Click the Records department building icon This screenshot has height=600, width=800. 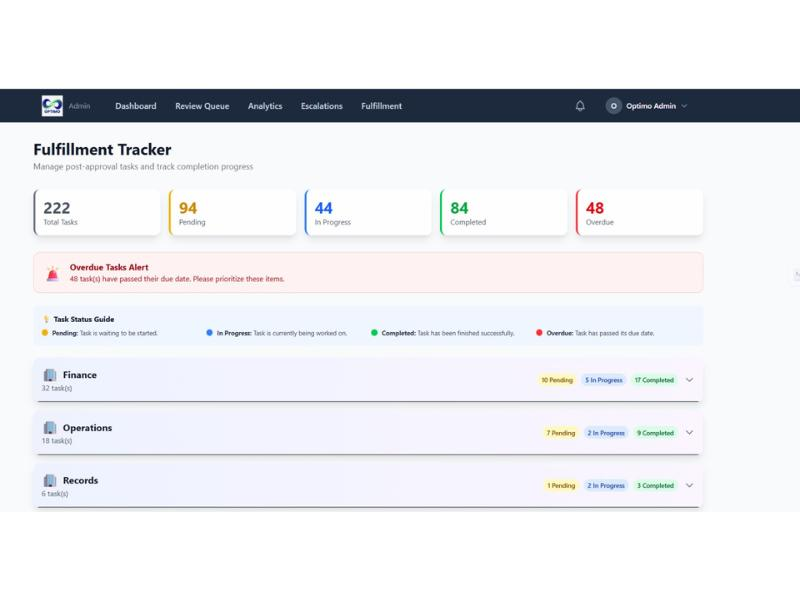pyautogui.click(x=50, y=481)
